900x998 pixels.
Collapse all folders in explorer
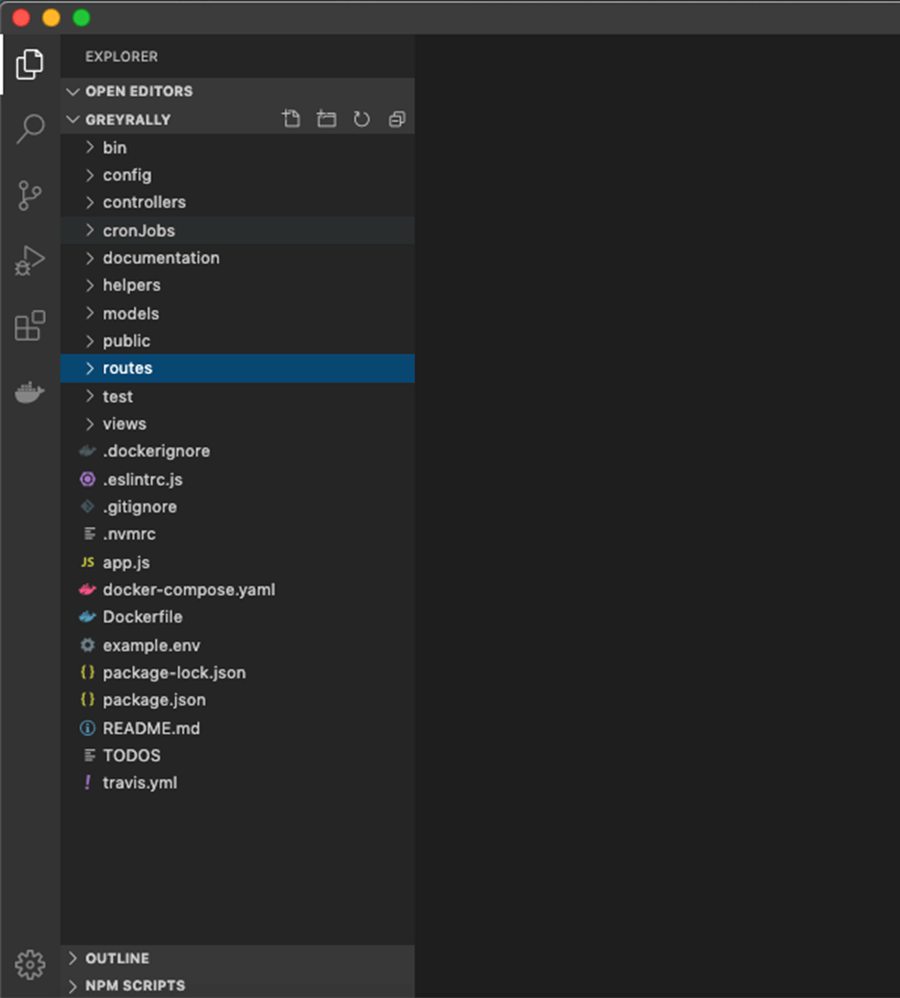click(397, 119)
